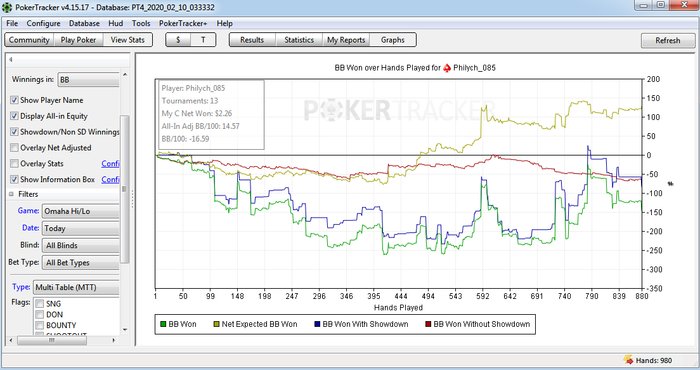
Task: Collapse the left panel with the small arrow
Action: 10,59
